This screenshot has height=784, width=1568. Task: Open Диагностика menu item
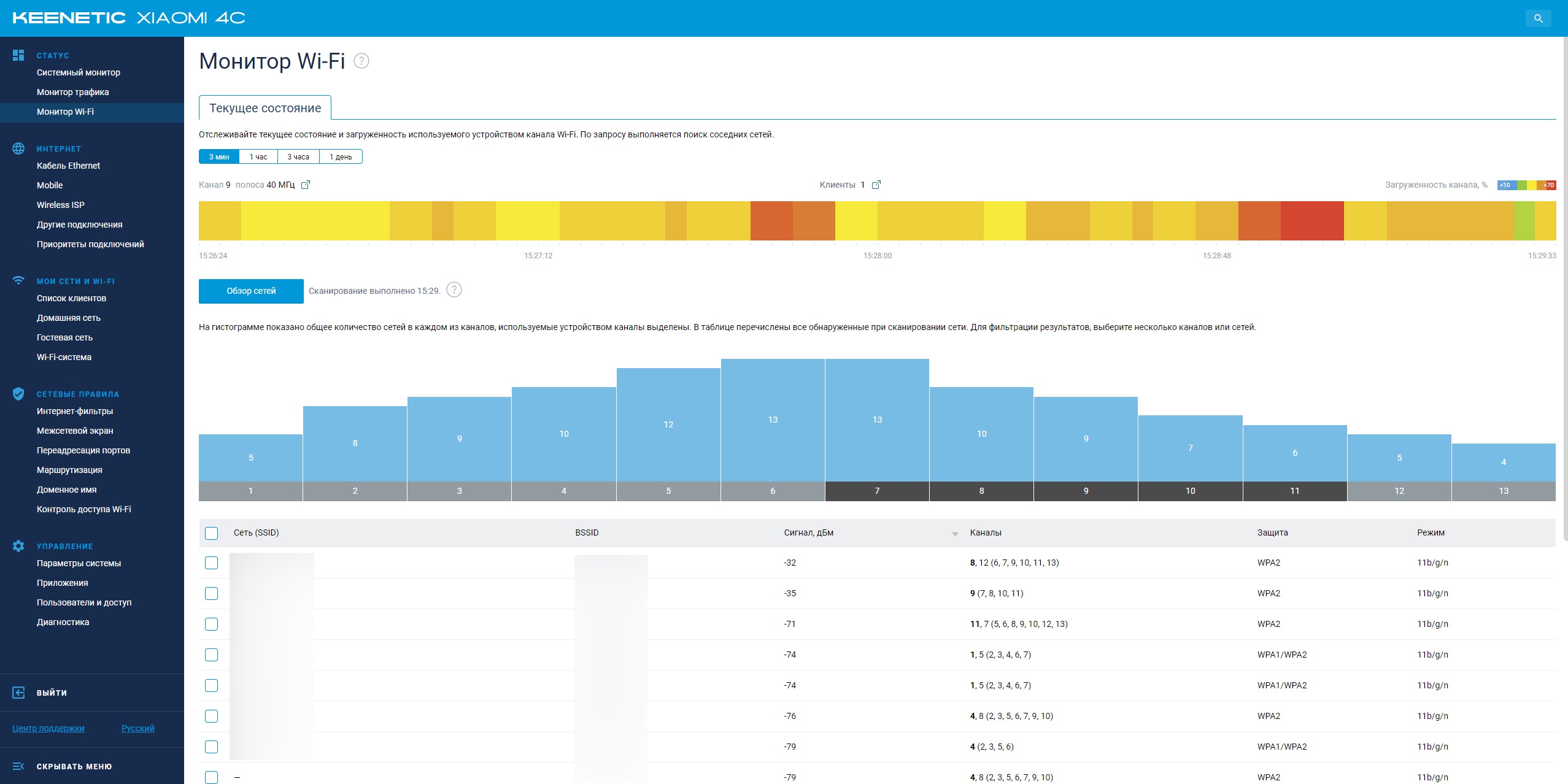click(63, 622)
